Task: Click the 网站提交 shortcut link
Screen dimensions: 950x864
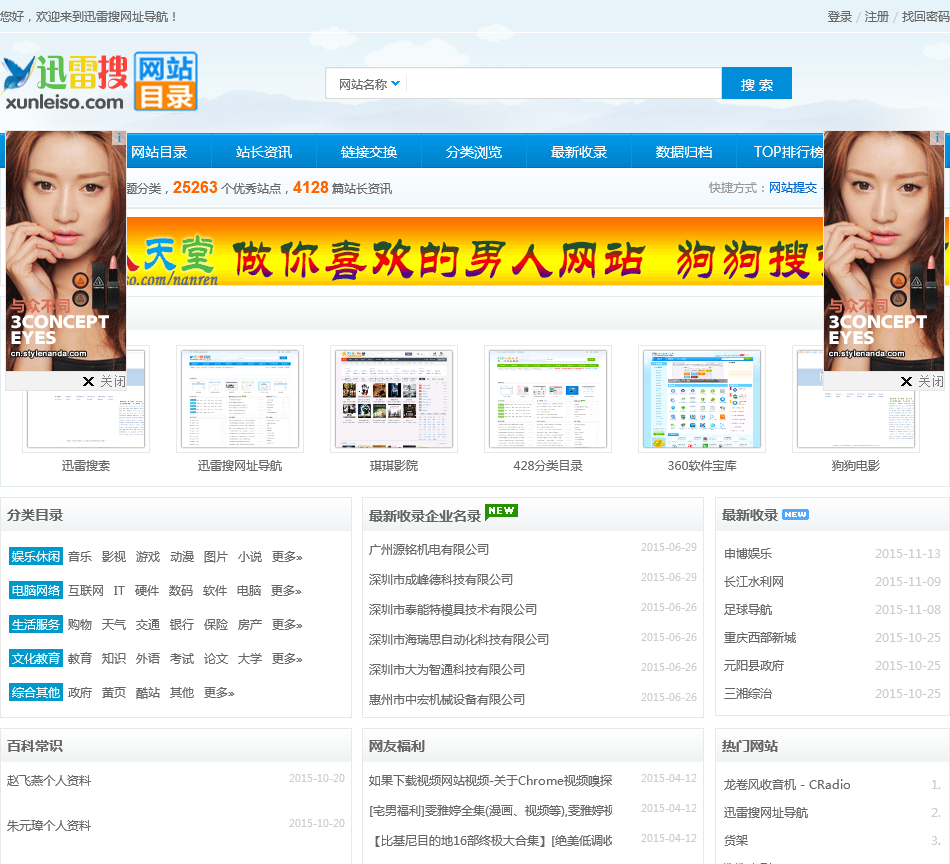Action: (x=793, y=188)
